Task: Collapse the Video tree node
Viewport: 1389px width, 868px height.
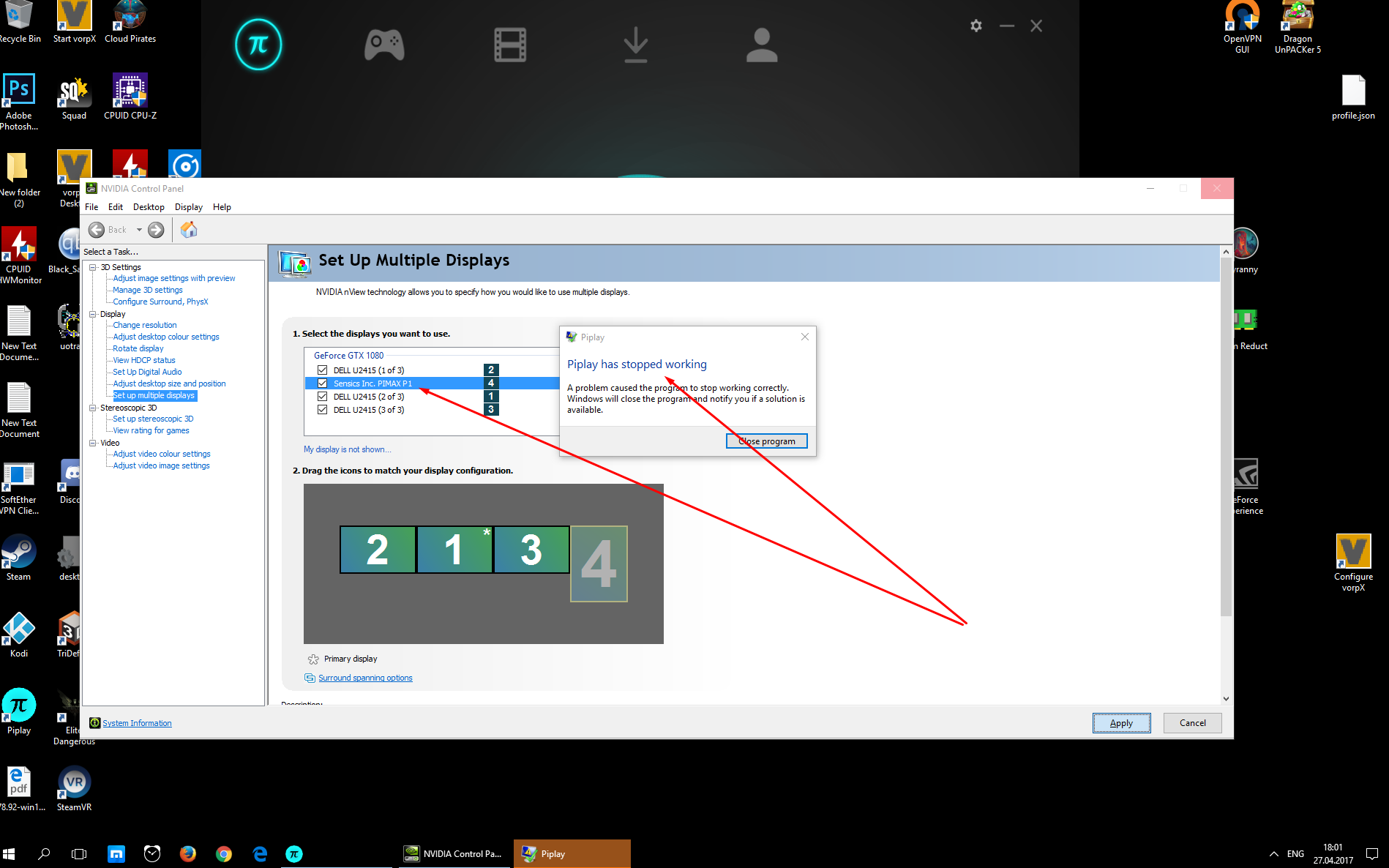Action: click(x=93, y=443)
